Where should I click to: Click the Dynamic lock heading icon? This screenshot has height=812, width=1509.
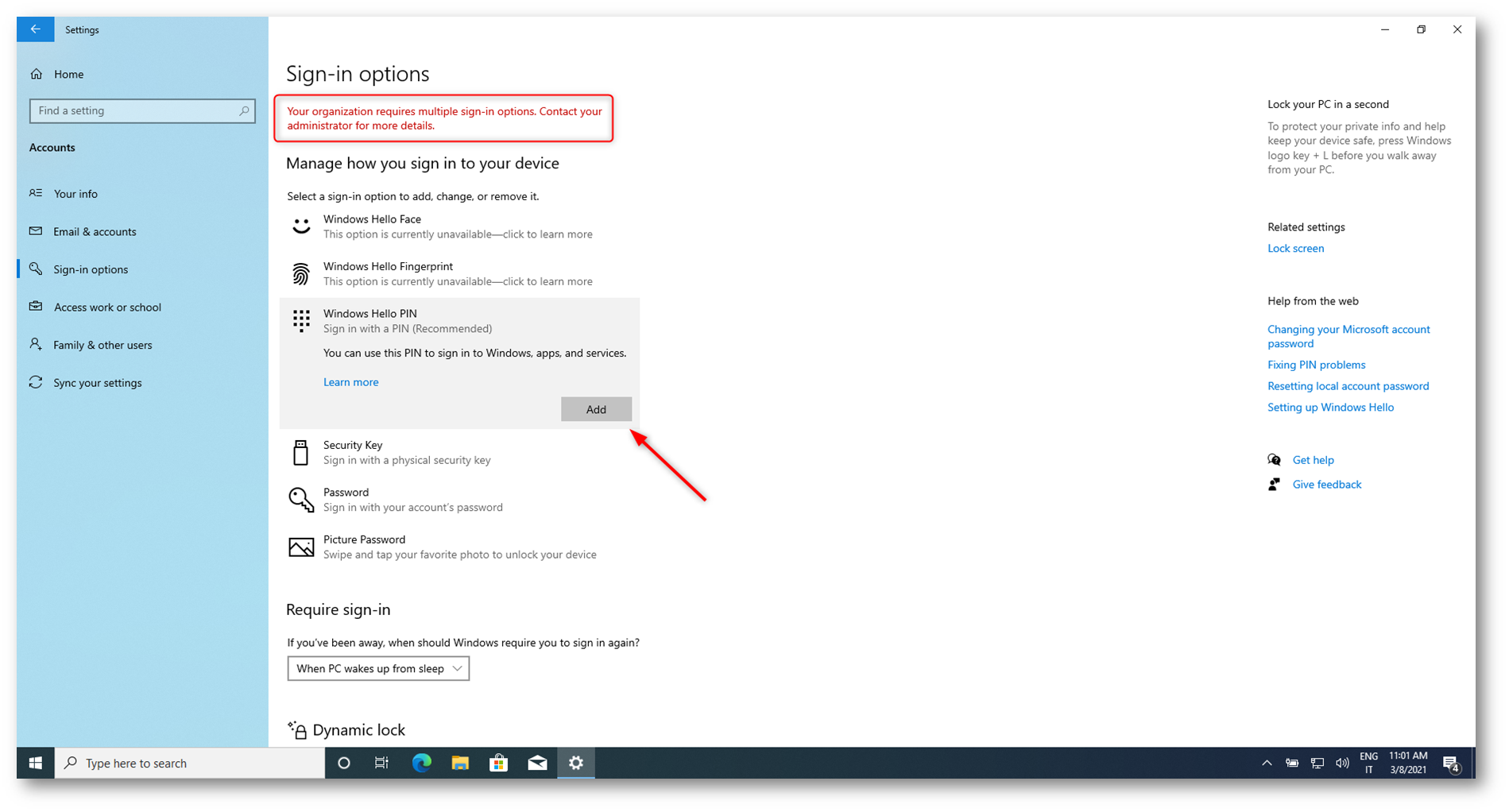[x=298, y=729]
